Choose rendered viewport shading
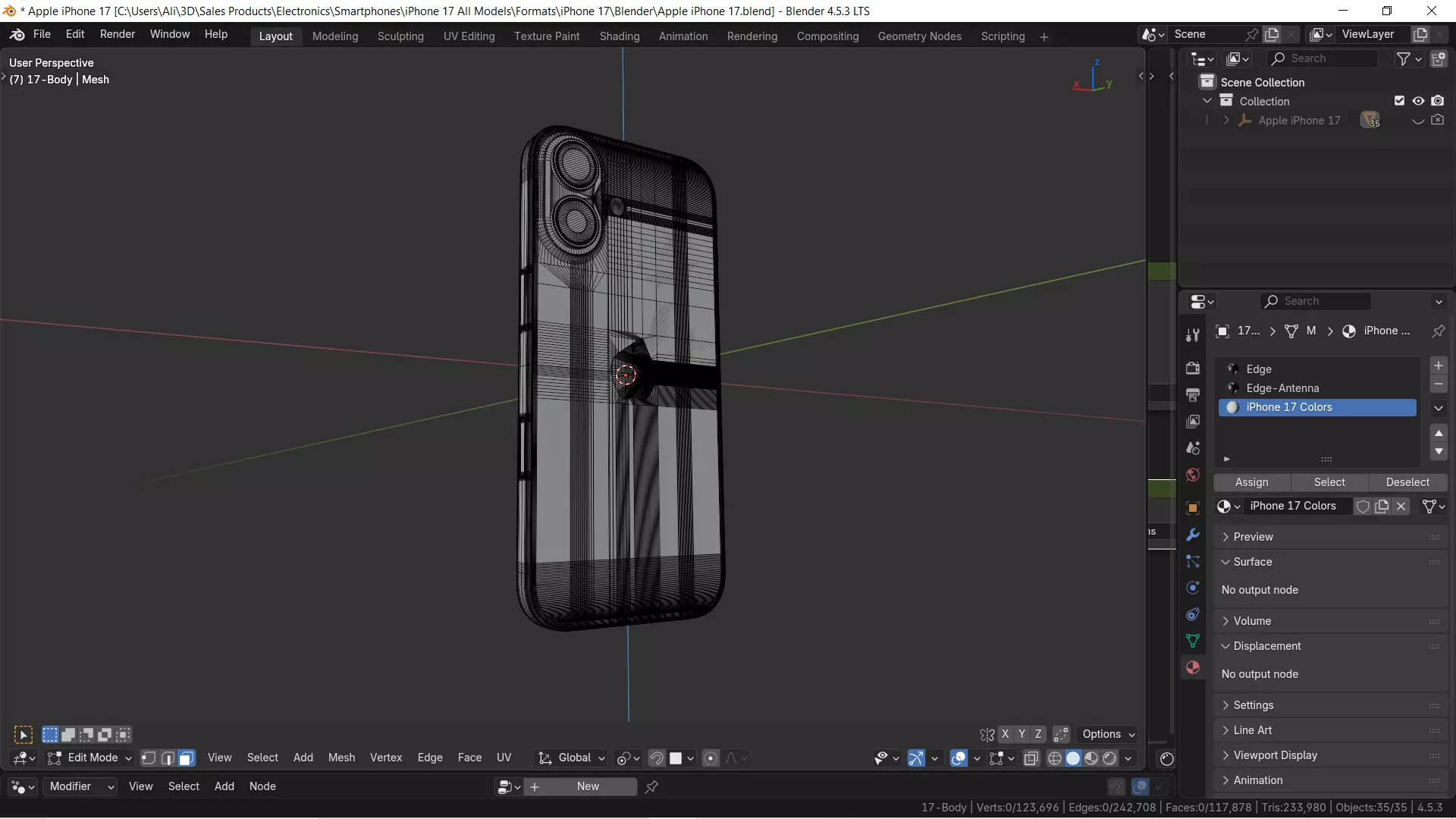The image size is (1456, 819). (1109, 758)
